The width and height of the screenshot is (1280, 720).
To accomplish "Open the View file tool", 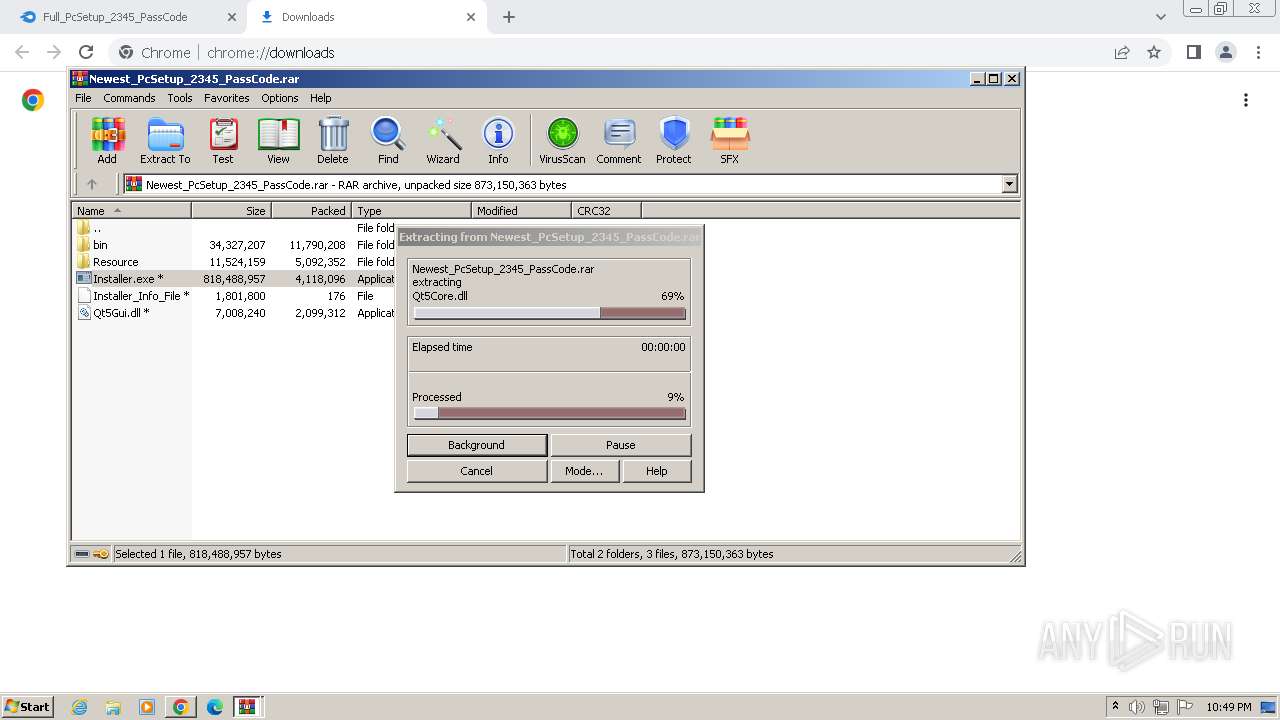I will click(278, 140).
